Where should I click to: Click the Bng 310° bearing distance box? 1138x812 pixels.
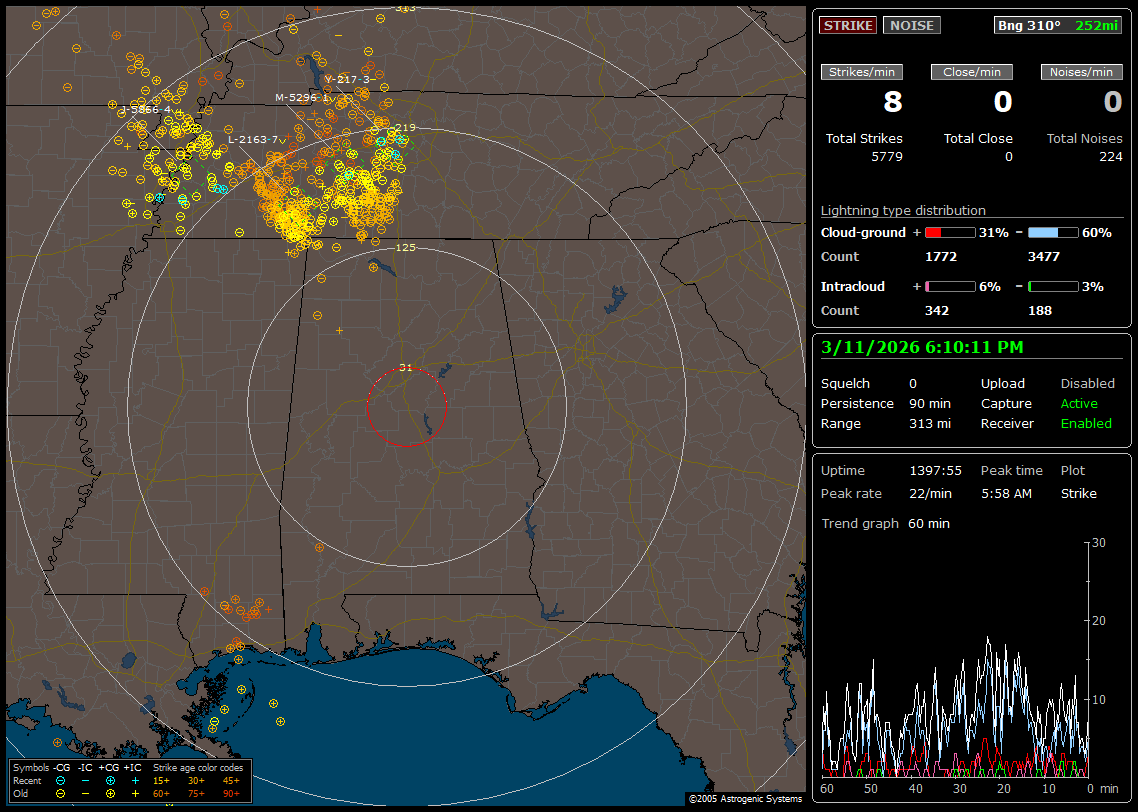click(x=1057, y=25)
